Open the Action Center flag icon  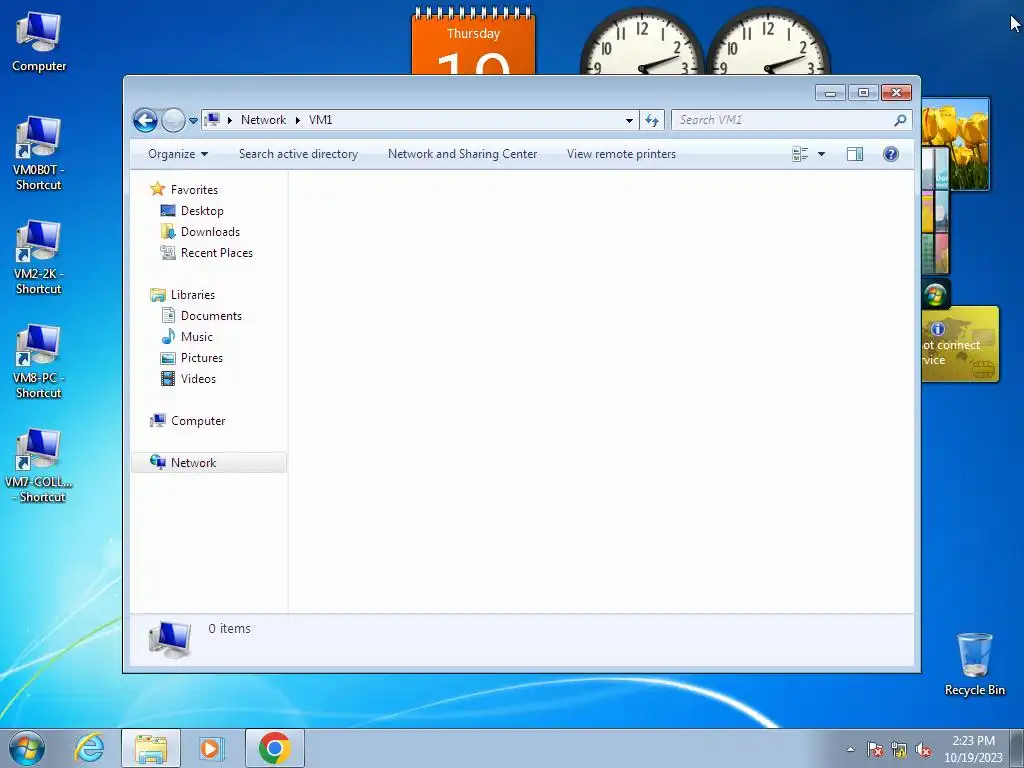click(x=875, y=750)
